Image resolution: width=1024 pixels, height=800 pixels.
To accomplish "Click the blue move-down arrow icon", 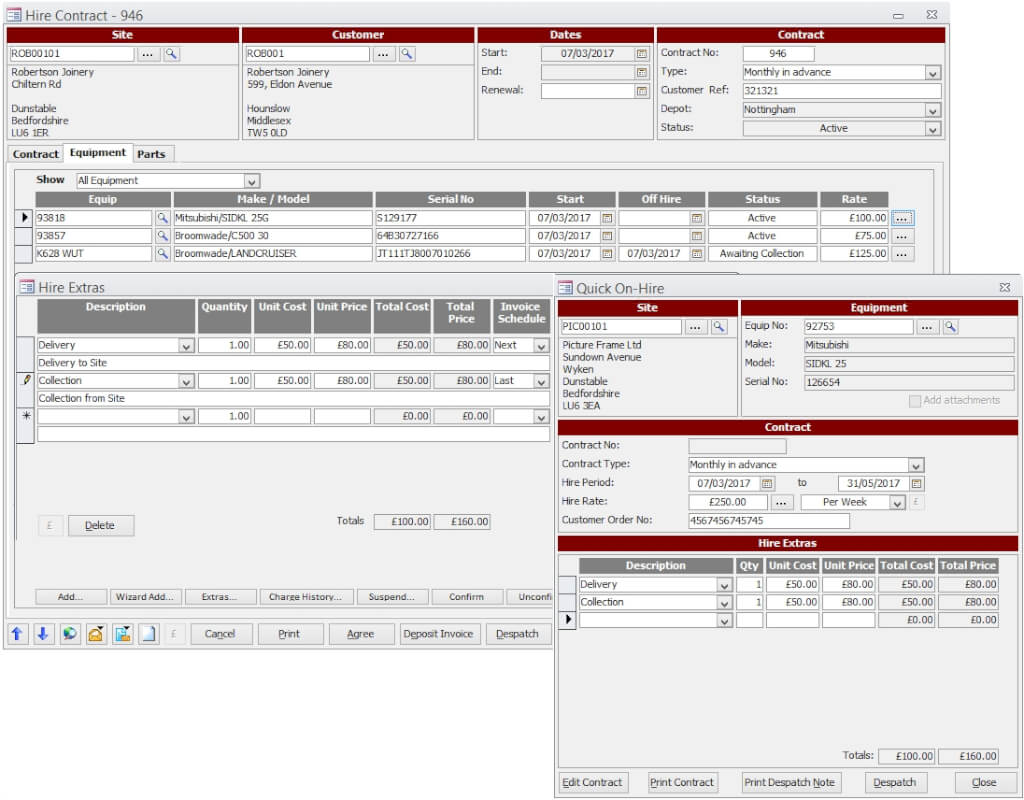I will (x=41, y=633).
